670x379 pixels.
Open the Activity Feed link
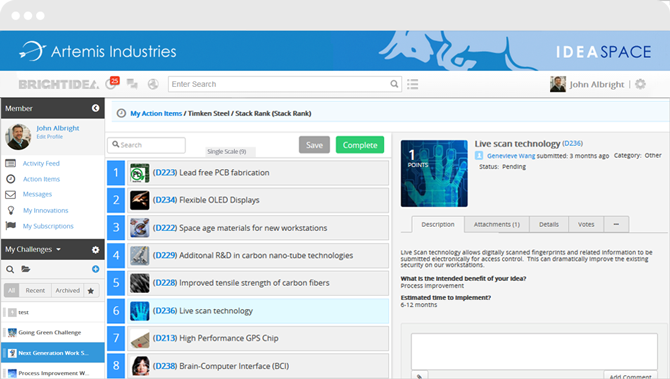(41, 163)
